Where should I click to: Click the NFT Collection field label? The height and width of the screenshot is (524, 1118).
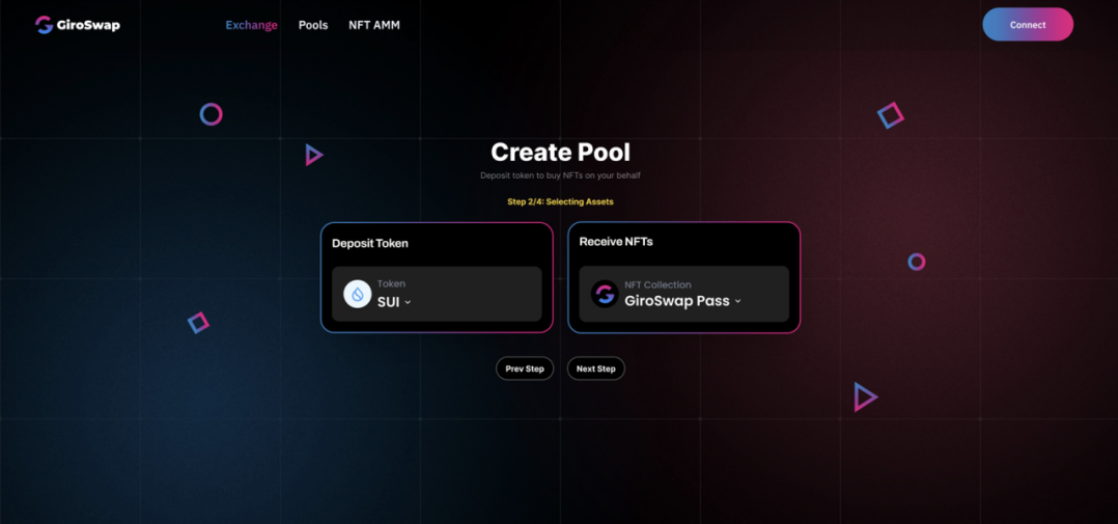[657, 285]
